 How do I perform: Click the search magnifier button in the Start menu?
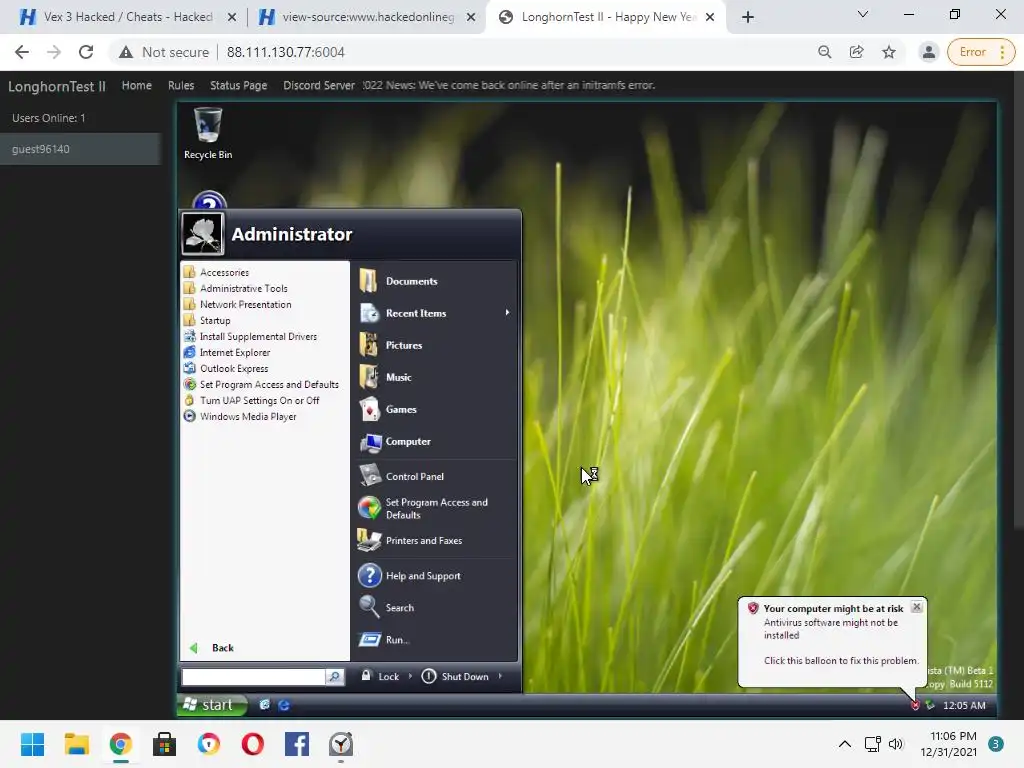coord(334,677)
